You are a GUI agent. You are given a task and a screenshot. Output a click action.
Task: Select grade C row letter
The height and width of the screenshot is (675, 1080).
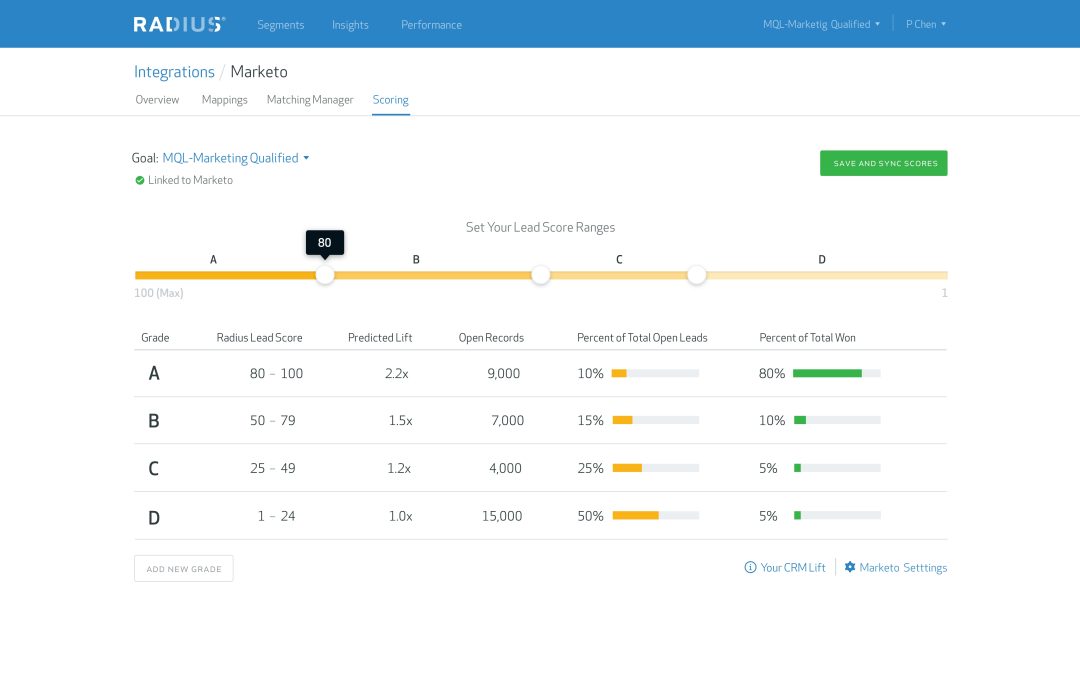(x=154, y=468)
